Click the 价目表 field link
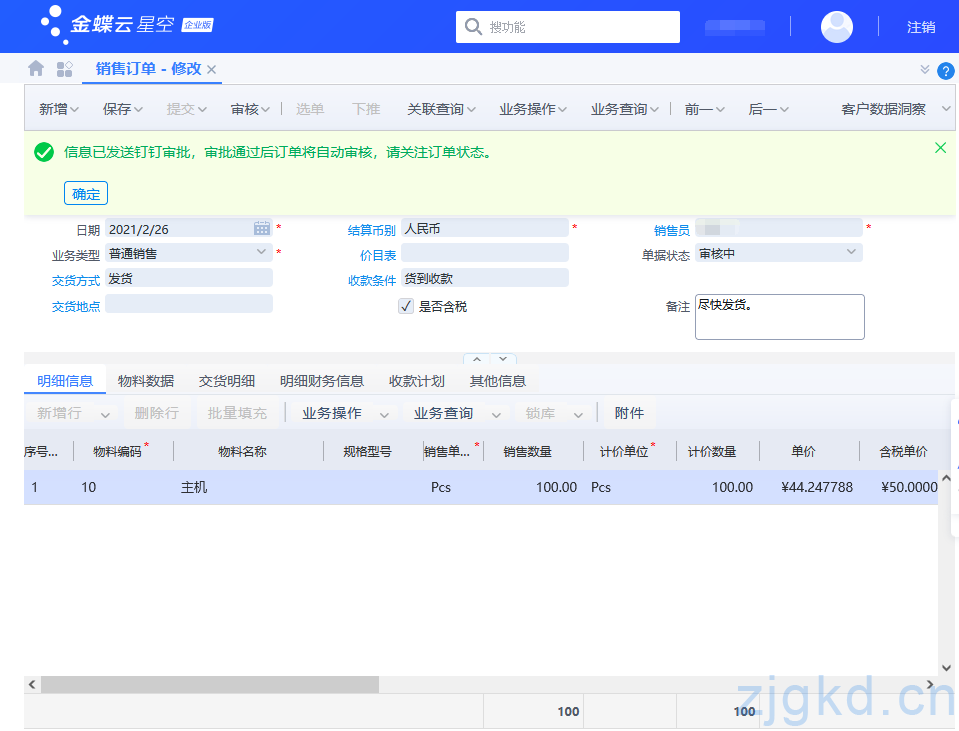 pos(377,255)
